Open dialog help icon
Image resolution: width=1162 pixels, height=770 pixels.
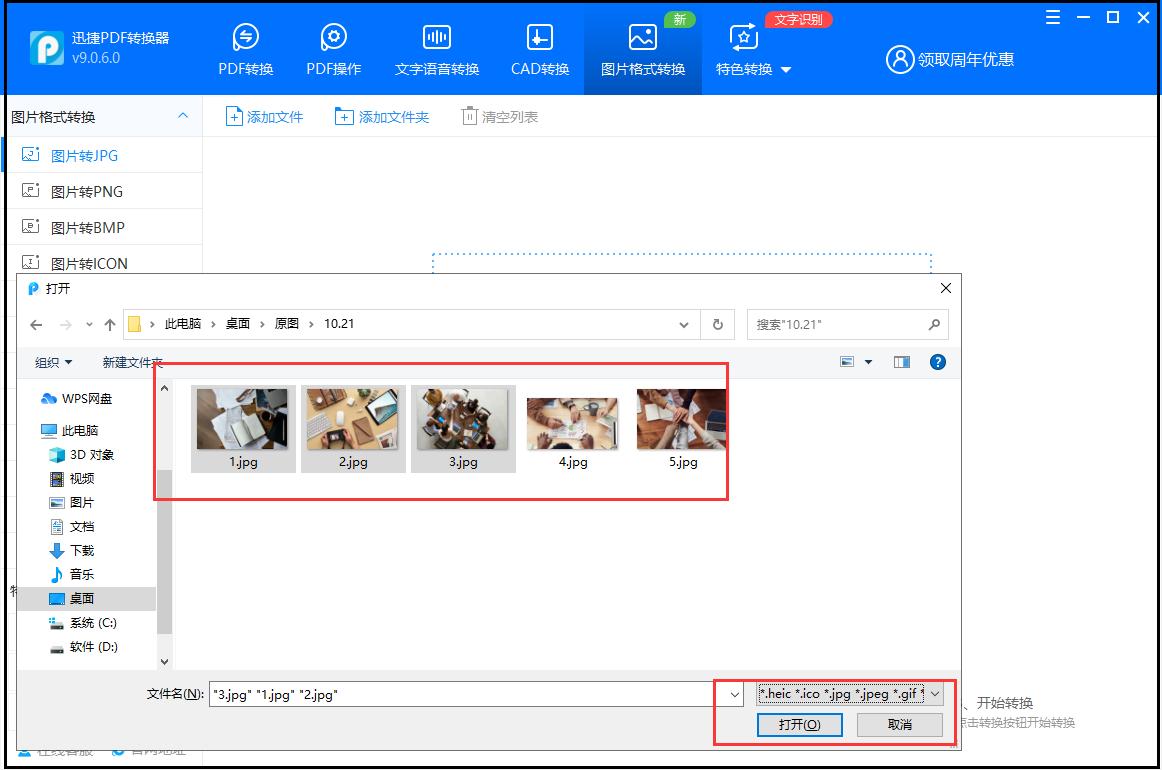click(937, 362)
